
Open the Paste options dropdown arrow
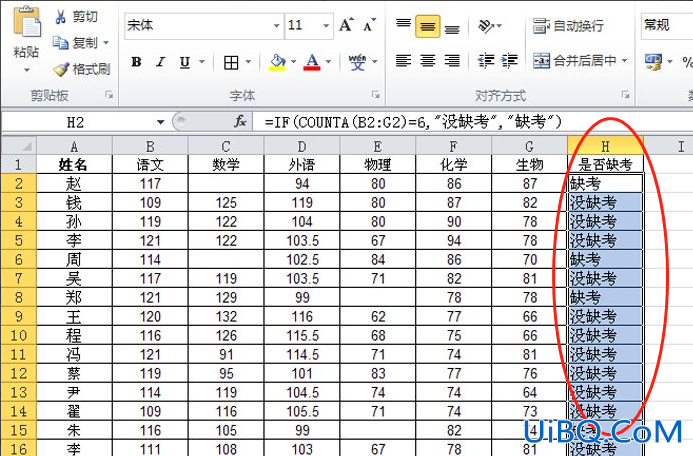(27, 70)
